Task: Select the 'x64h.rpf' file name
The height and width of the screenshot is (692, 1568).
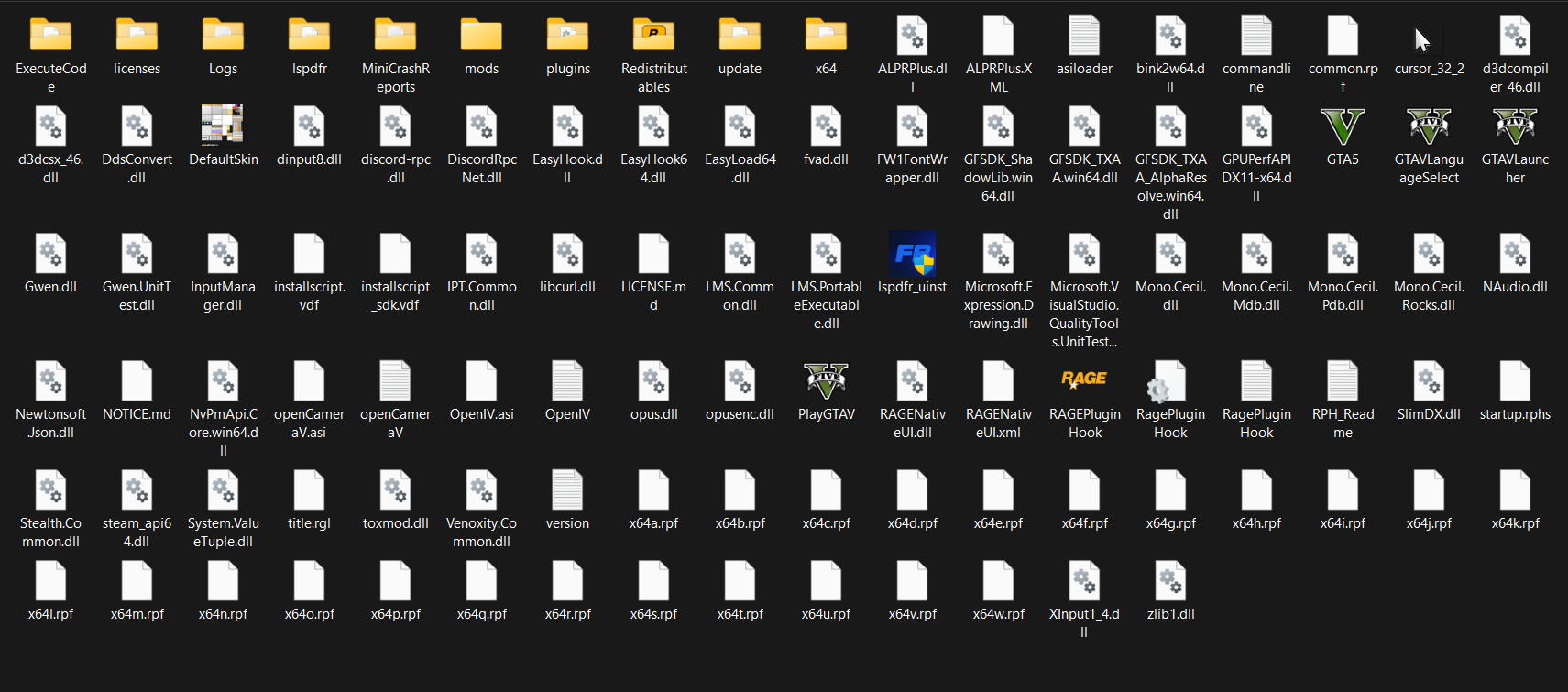Action: point(1257,523)
